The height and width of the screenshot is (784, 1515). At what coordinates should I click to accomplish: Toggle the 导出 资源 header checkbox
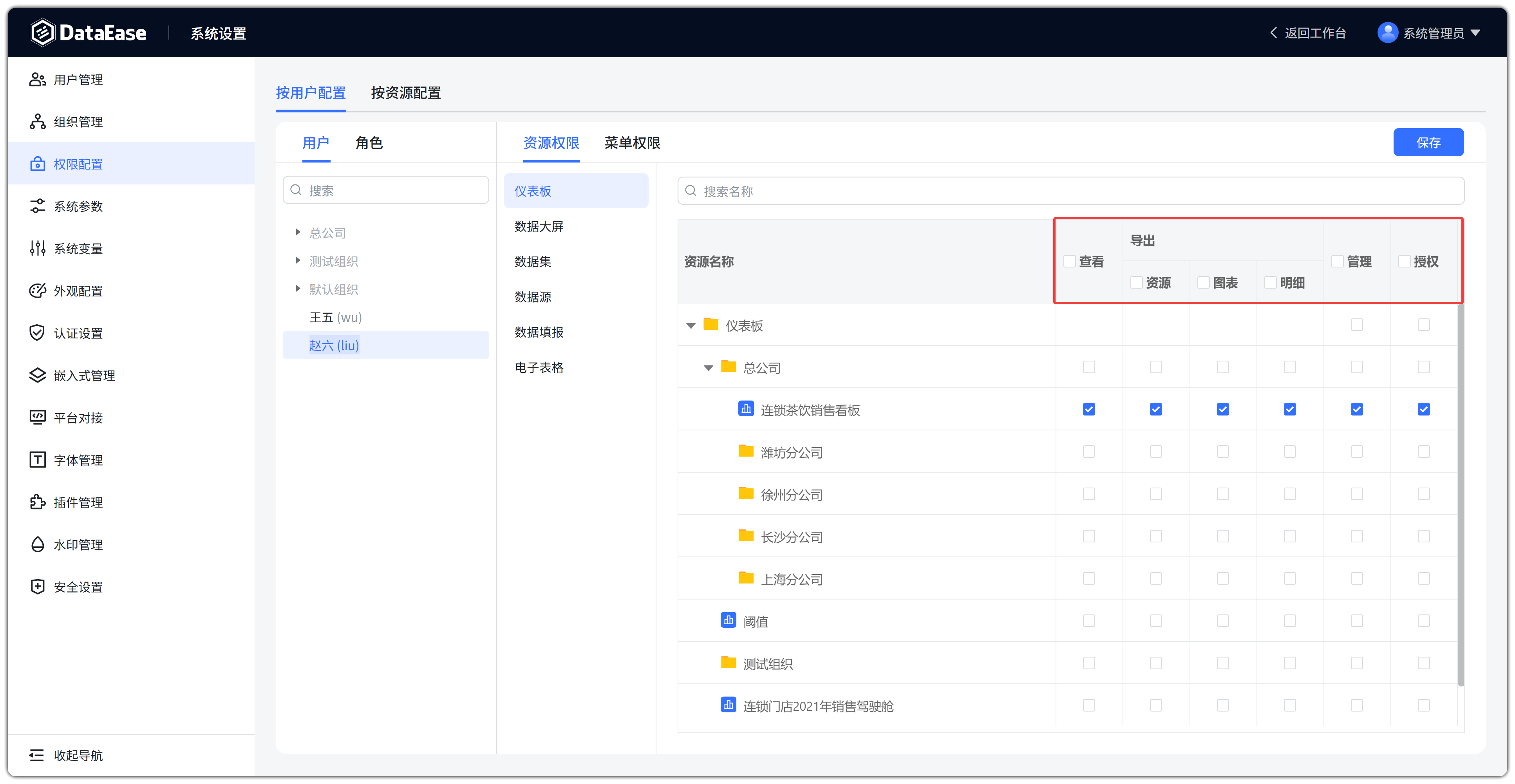pos(1137,282)
